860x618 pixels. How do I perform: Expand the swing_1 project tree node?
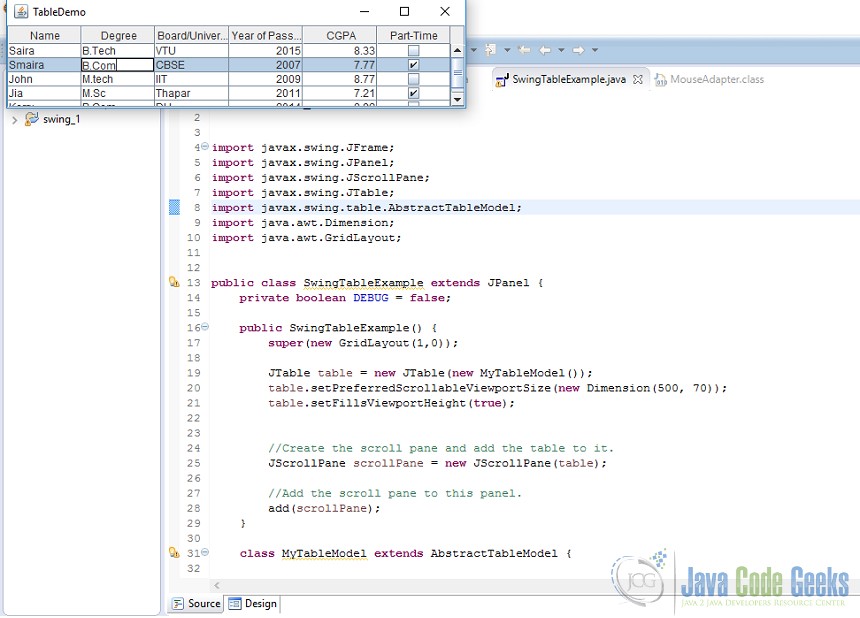15,120
